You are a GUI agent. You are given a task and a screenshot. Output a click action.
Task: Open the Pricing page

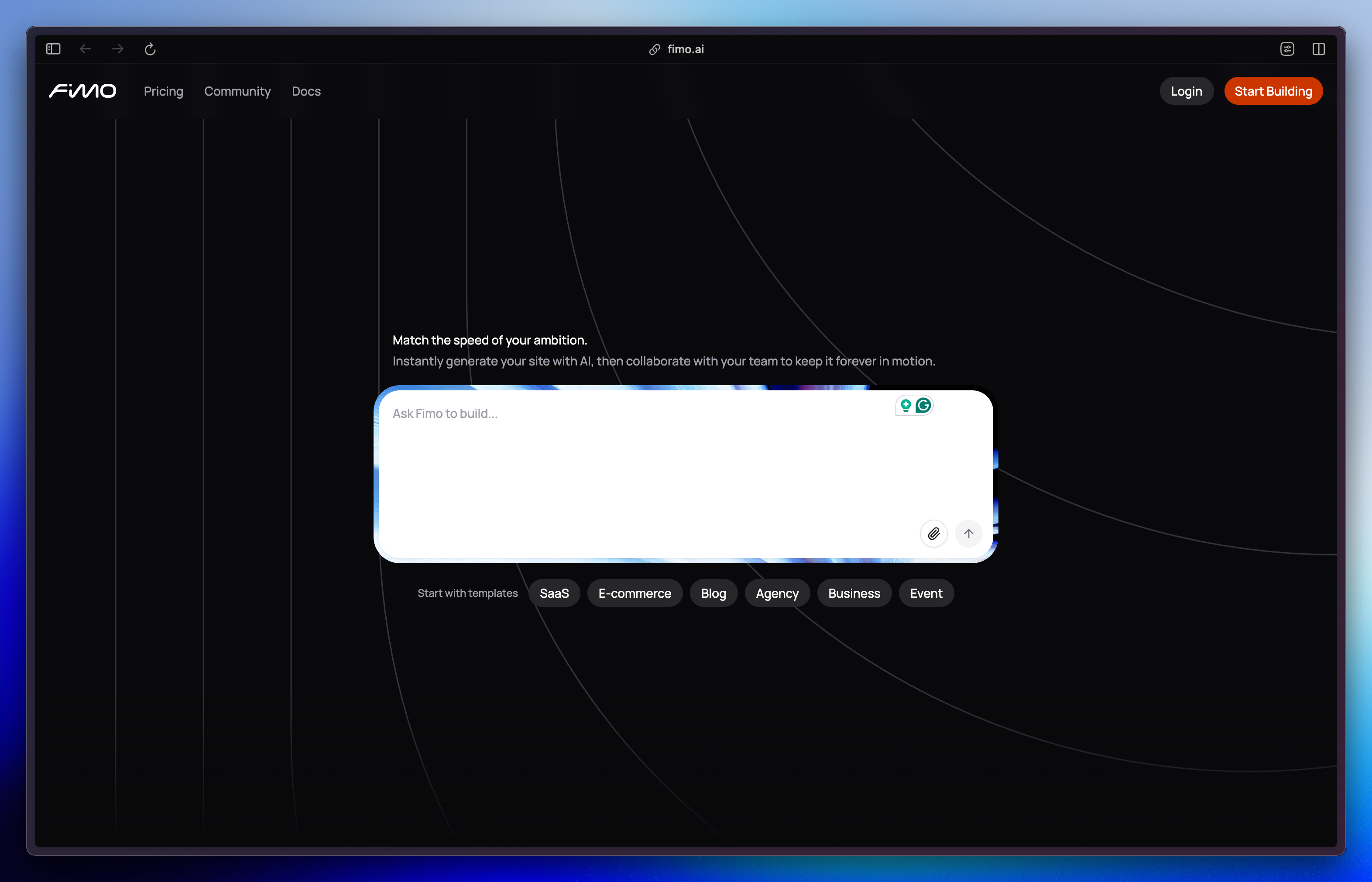(x=163, y=92)
